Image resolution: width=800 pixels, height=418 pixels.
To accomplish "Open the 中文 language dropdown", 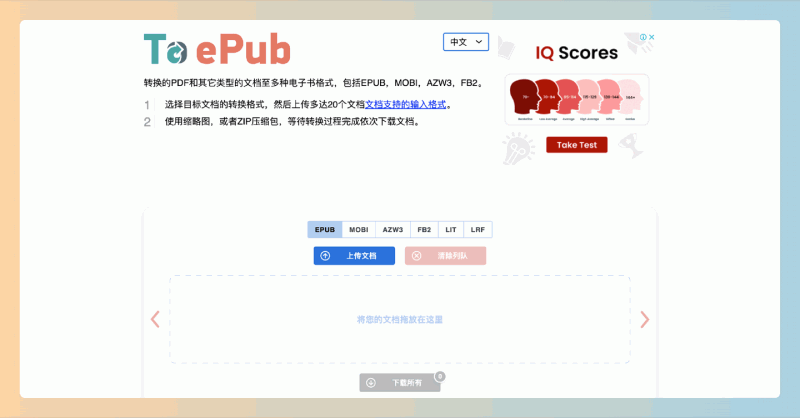I will coord(466,42).
